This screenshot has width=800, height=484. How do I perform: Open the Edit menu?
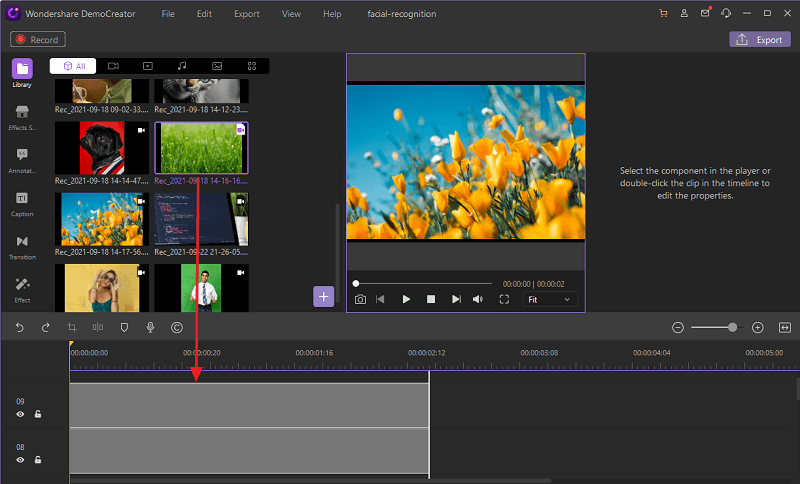click(x=204, y=14)
